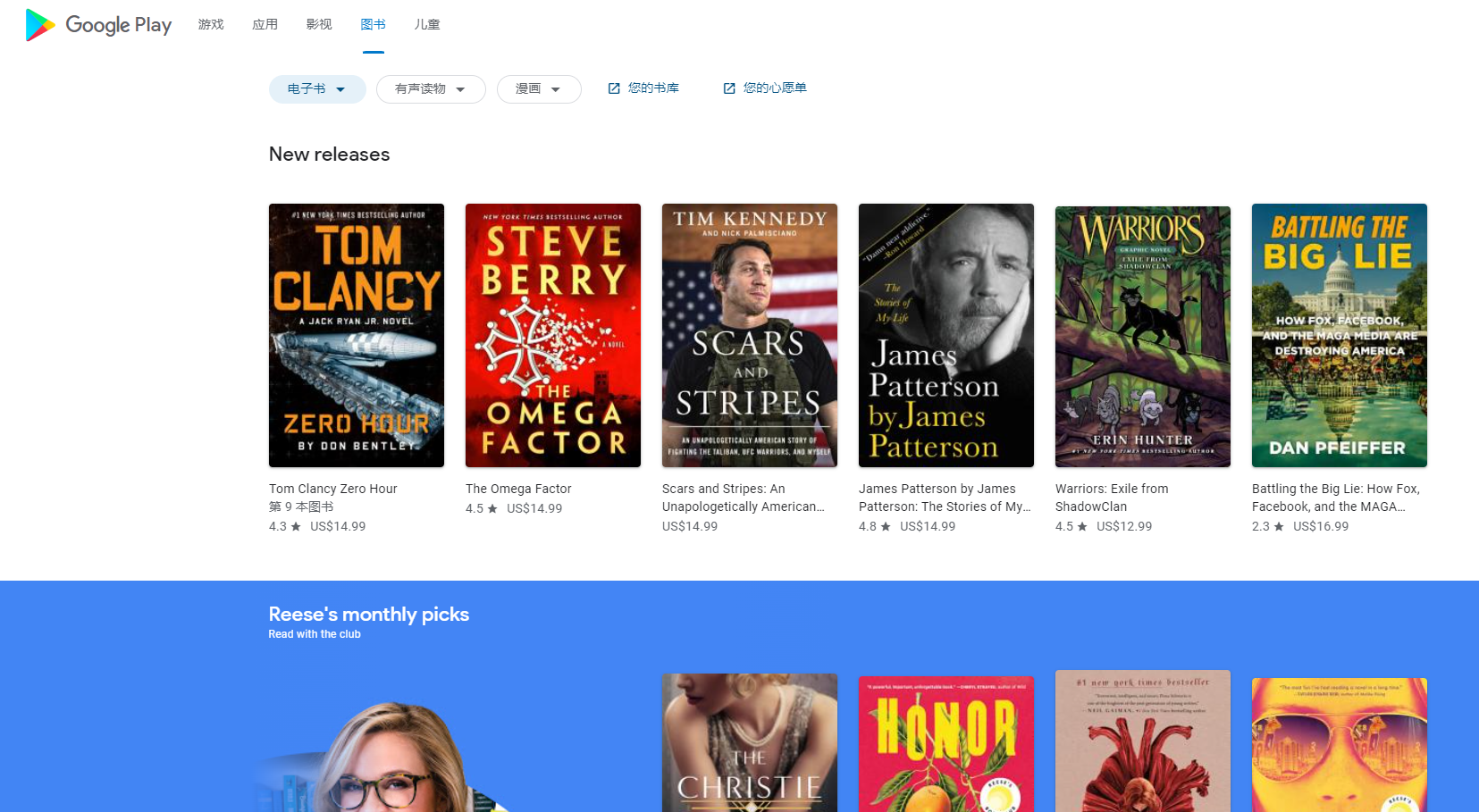Open the external-link icon beside 您的心愿单
Viewport: 1479px width, 812px height.
pos(729,88)
